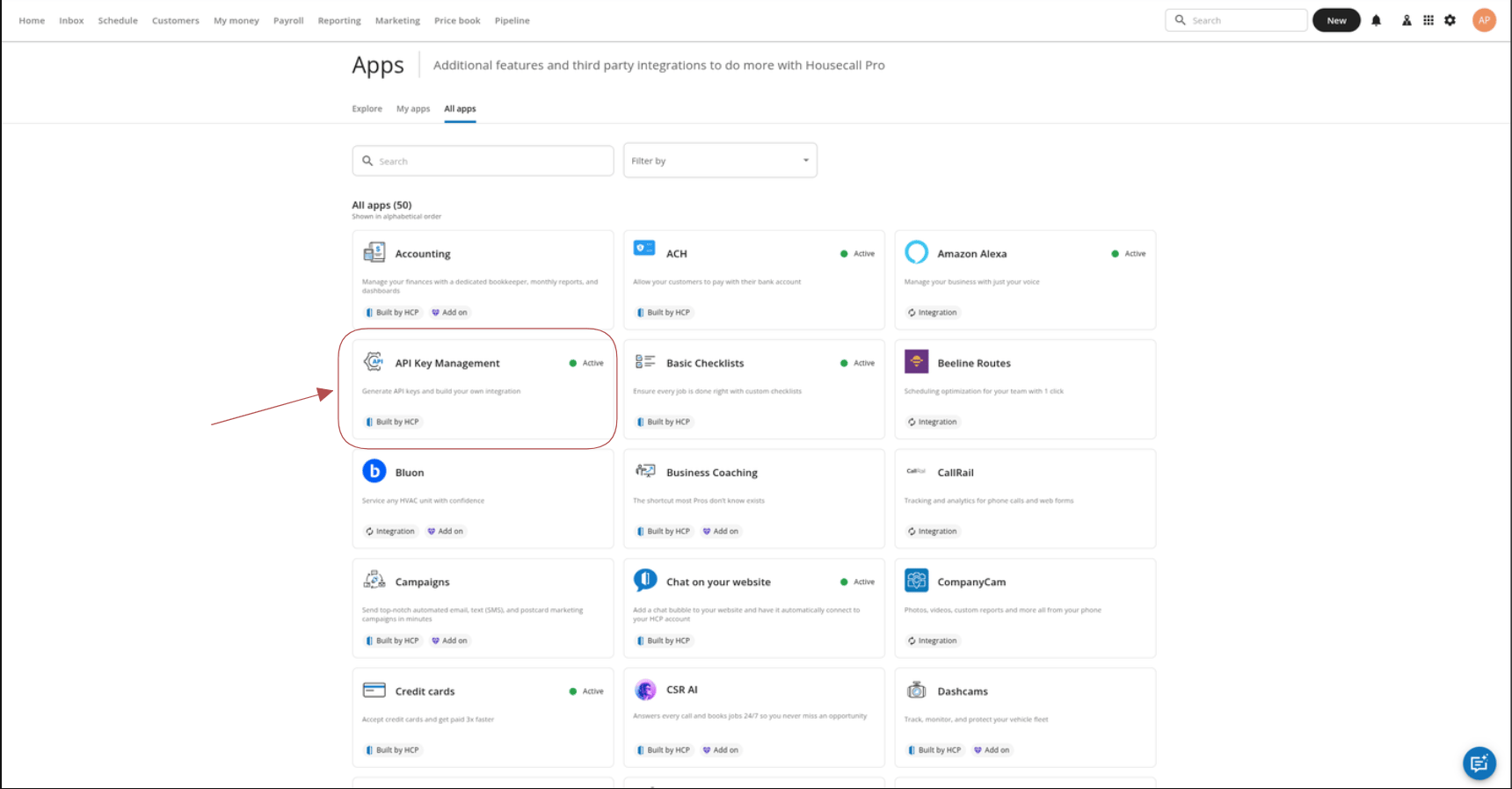Open Reporting in top navigation

(339, 20)
